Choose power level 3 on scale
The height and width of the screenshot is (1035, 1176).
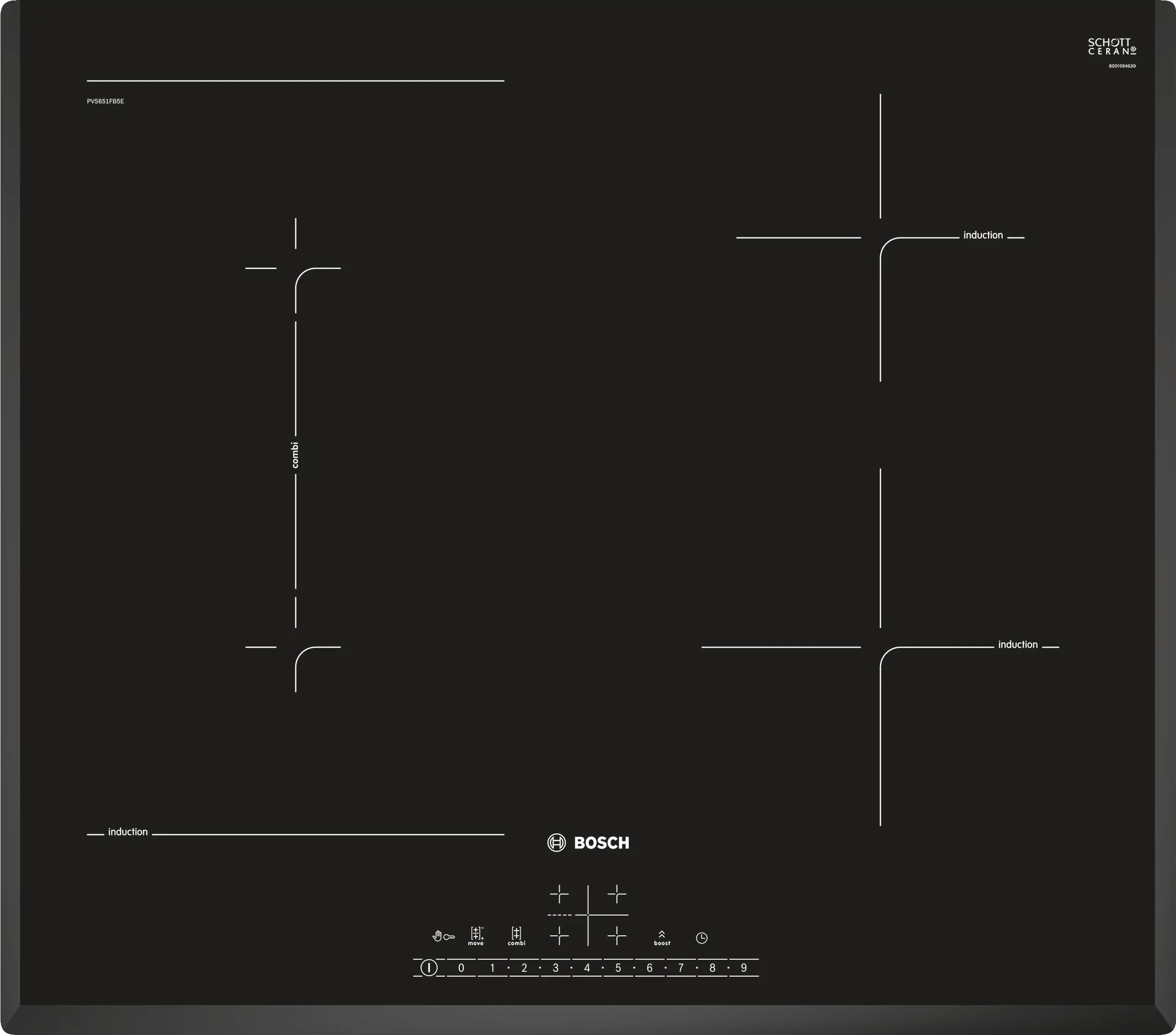point(555,967)
